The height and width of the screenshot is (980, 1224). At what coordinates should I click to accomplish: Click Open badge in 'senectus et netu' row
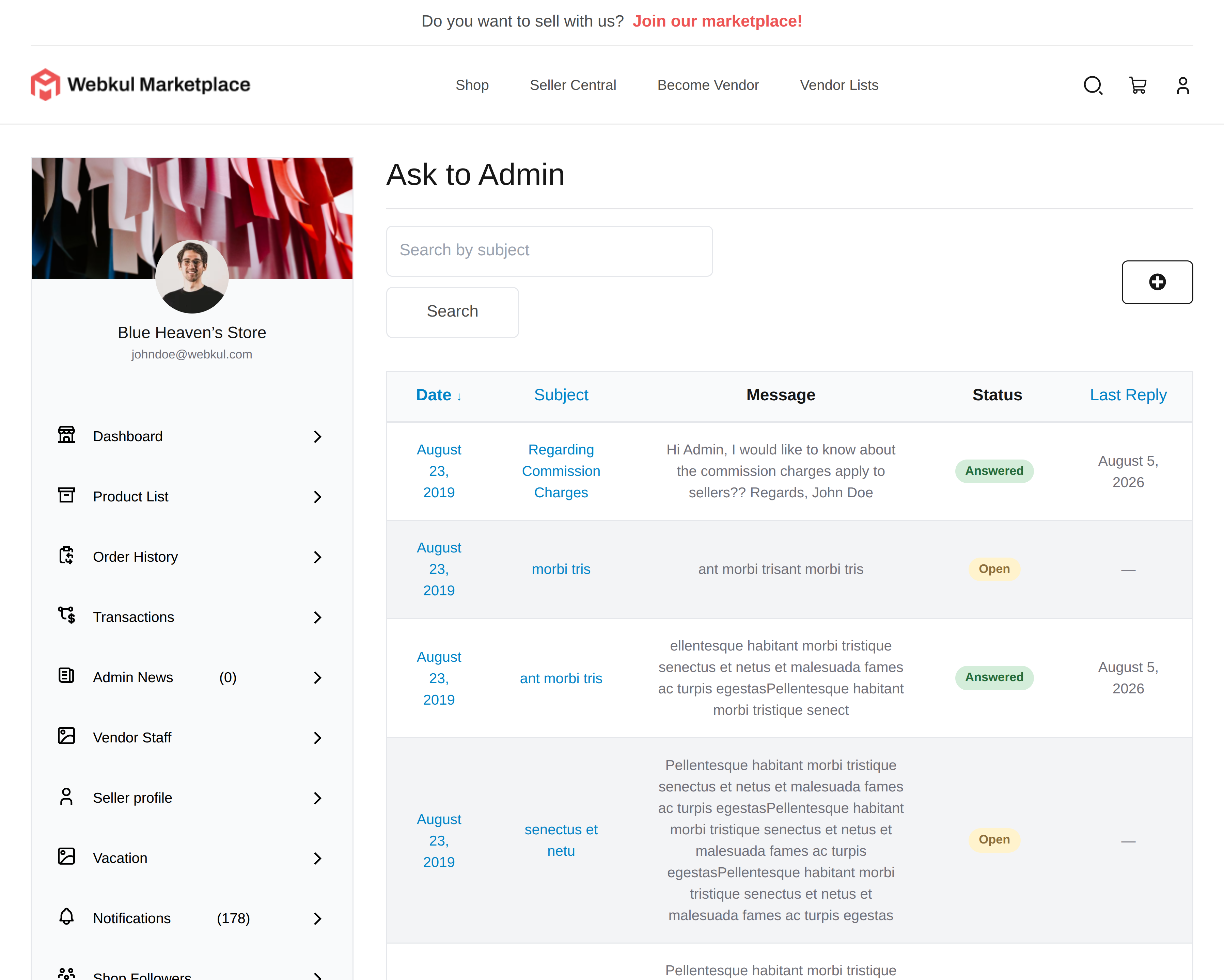[x=994, y=840]
